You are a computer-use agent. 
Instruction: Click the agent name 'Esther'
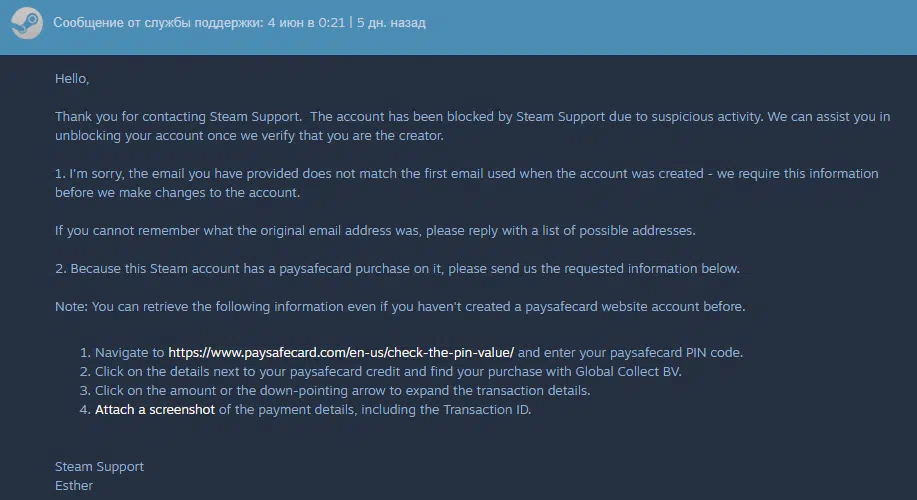[74, 485]
